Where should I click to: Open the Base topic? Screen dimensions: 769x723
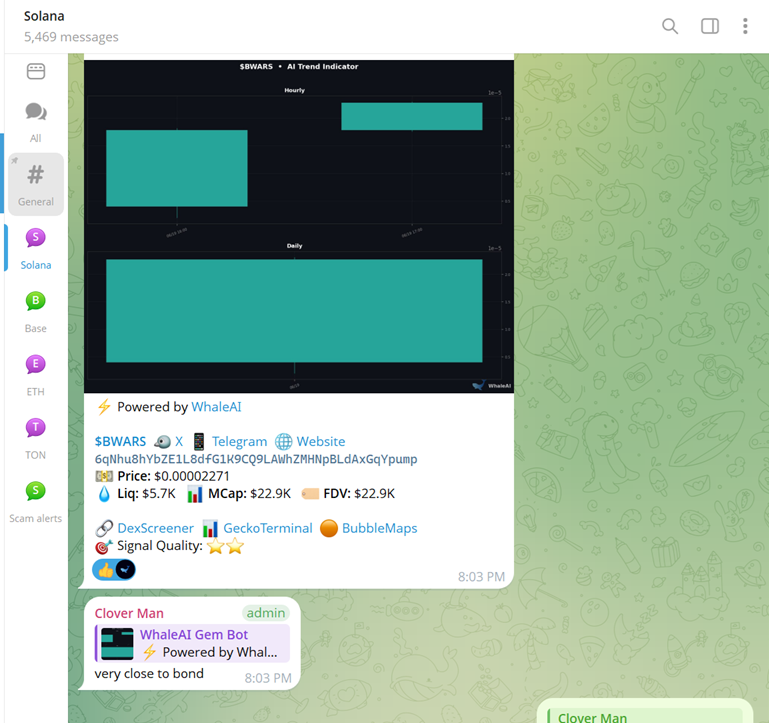point(36,312)
